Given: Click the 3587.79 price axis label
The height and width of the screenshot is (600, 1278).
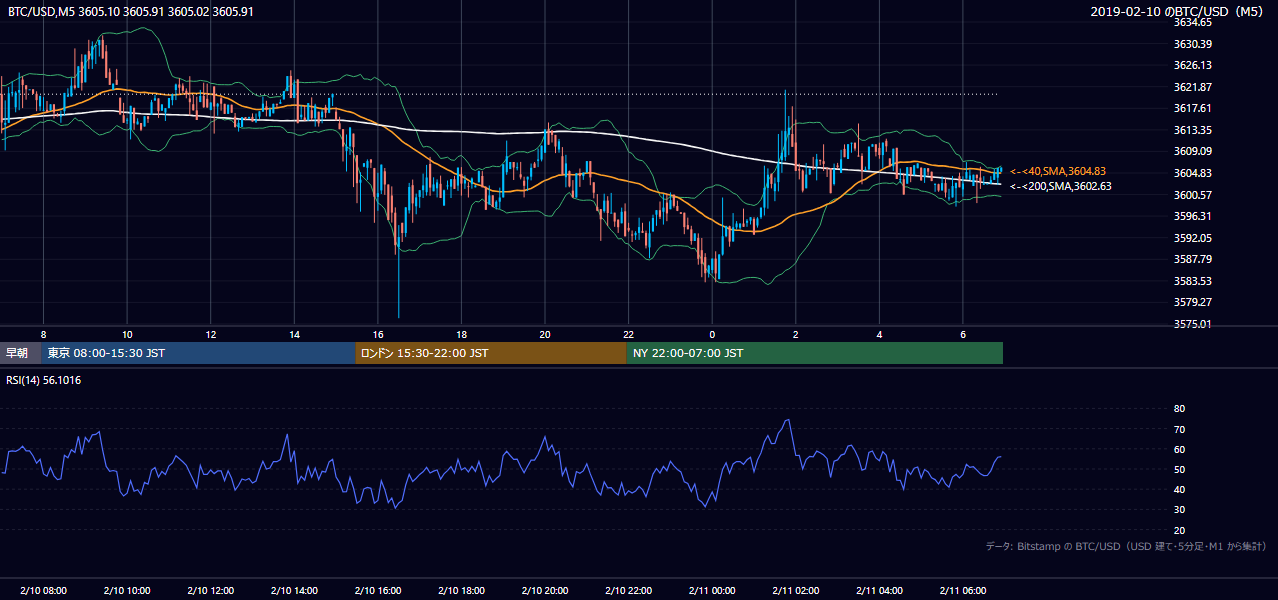Looking at the screenshot, I should pyautogui.click(x=1193, y=259).
